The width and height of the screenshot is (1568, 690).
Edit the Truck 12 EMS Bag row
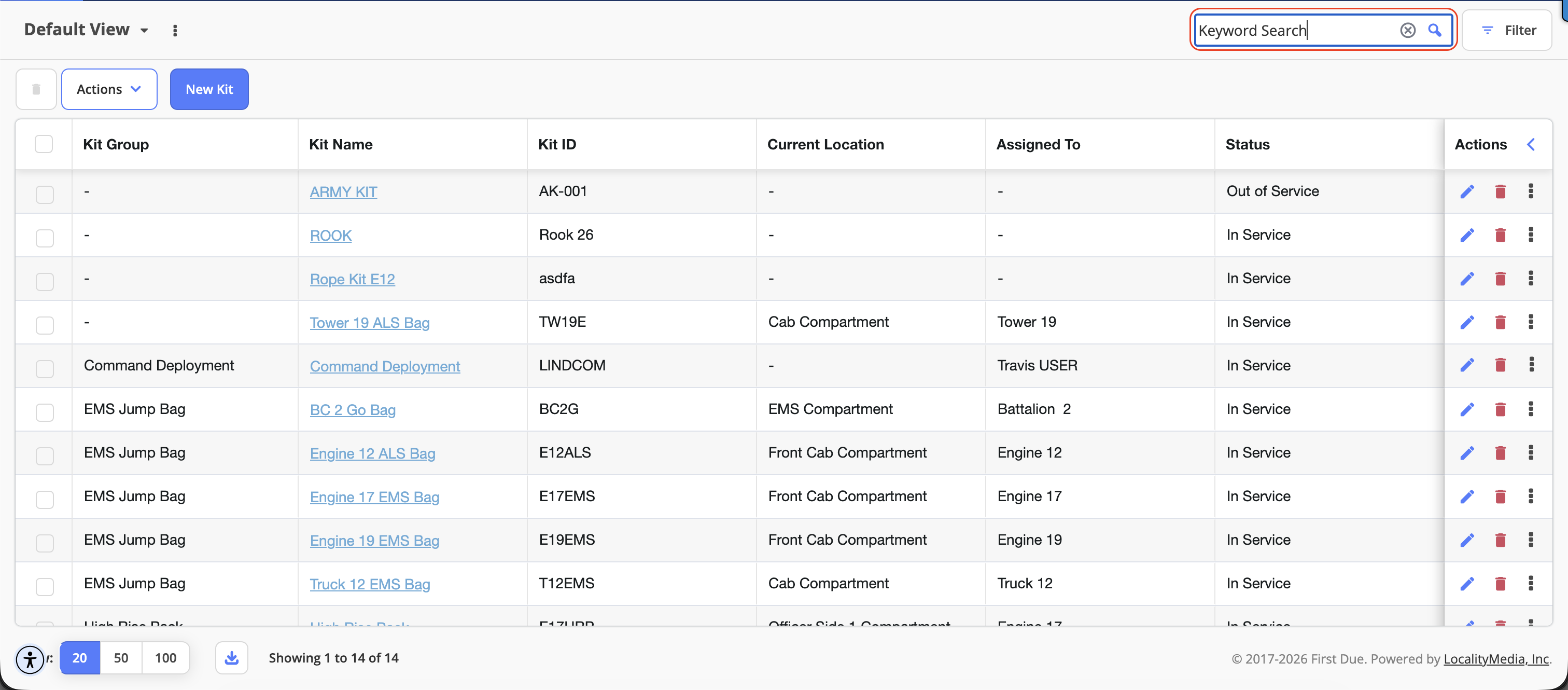pos(1467,584)
